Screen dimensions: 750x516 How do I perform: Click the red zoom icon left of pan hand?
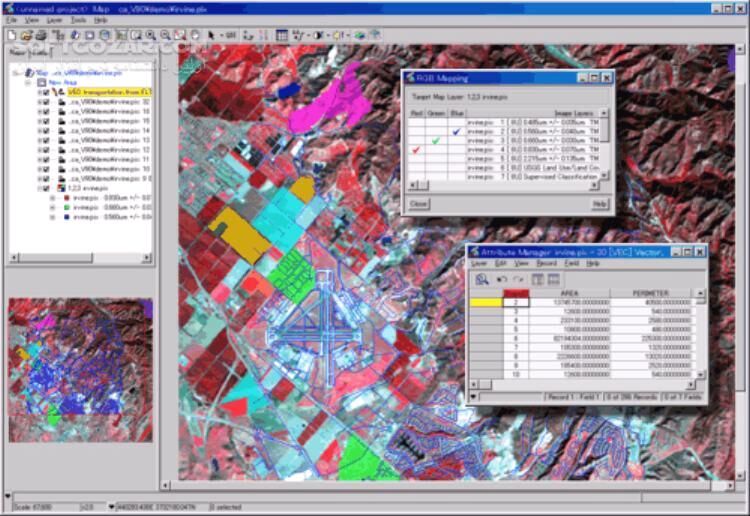(180, 35)
